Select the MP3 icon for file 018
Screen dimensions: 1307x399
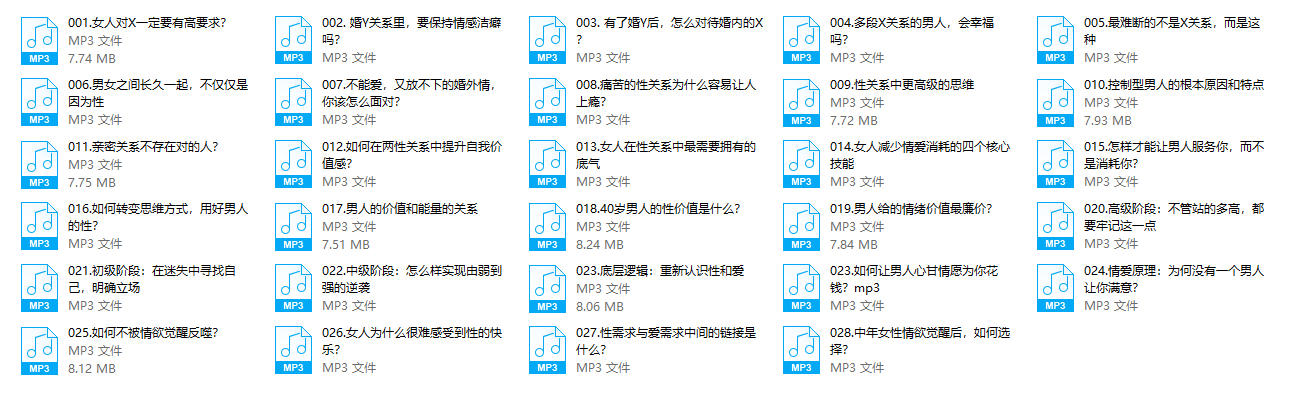547,227
